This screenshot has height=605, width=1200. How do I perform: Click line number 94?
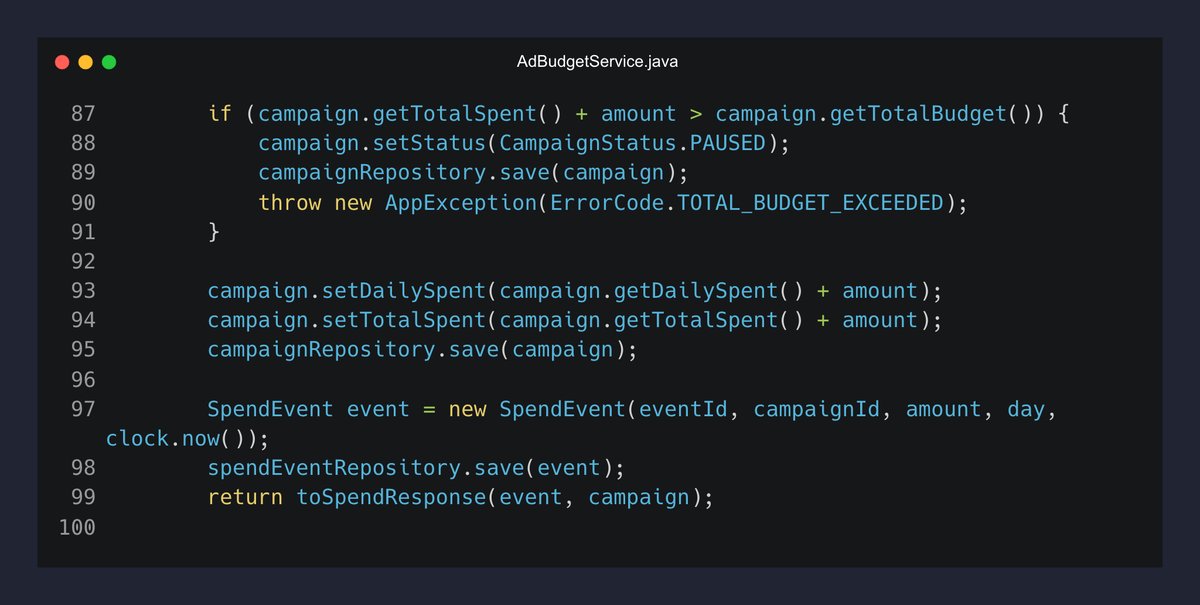click(83, 320)
